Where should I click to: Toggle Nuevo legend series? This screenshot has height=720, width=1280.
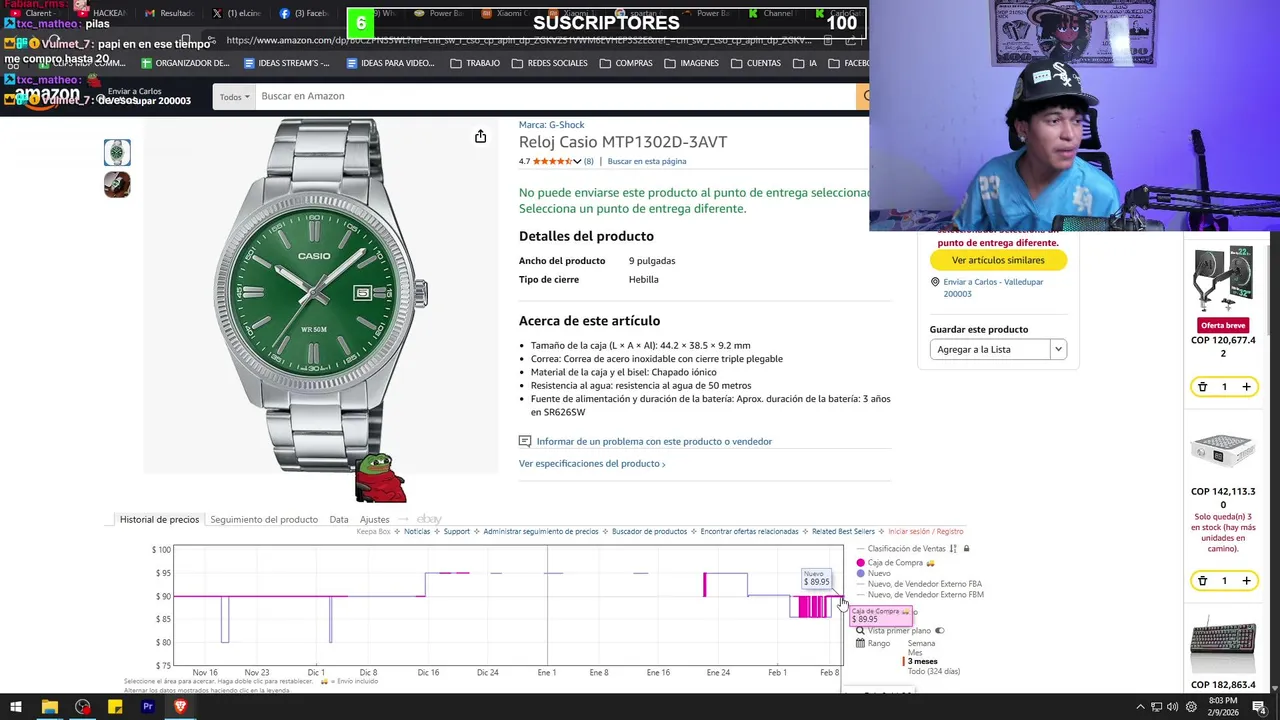pyautogui.click(x=873, y=574)
